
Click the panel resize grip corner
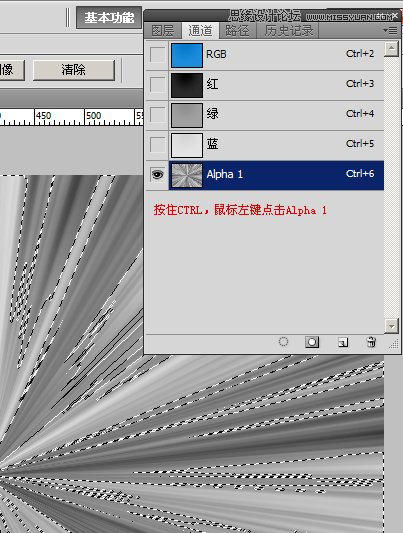[x=394, y=344]
